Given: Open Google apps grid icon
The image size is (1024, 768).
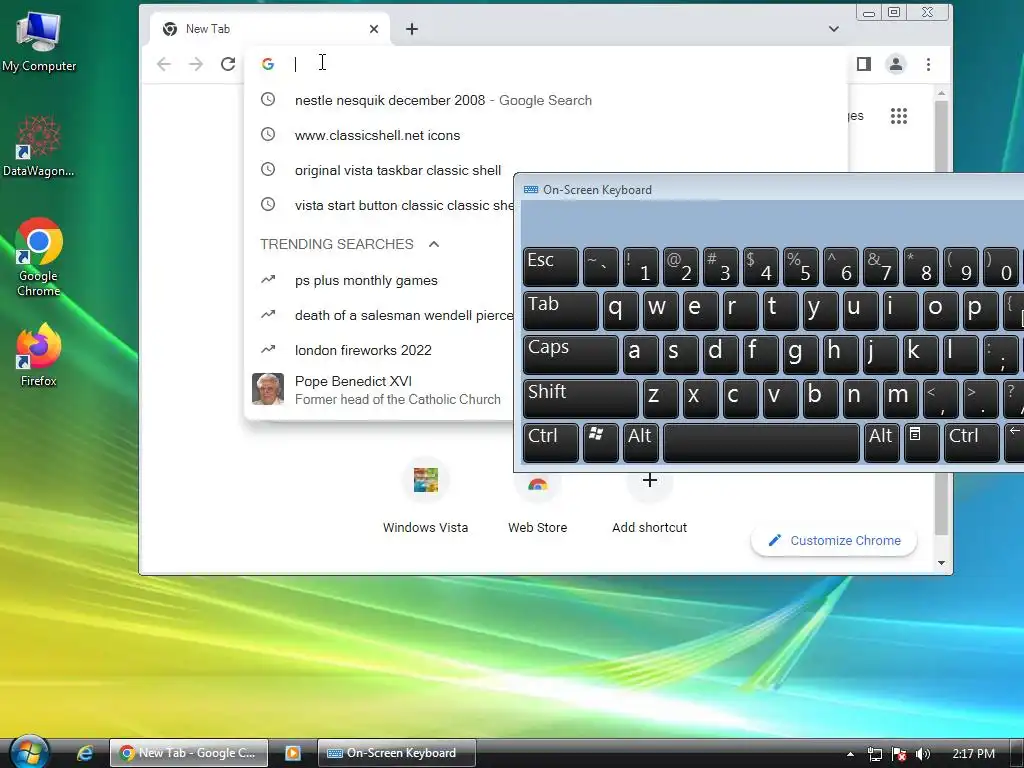Looking at the screenshot, I should 899,116.
